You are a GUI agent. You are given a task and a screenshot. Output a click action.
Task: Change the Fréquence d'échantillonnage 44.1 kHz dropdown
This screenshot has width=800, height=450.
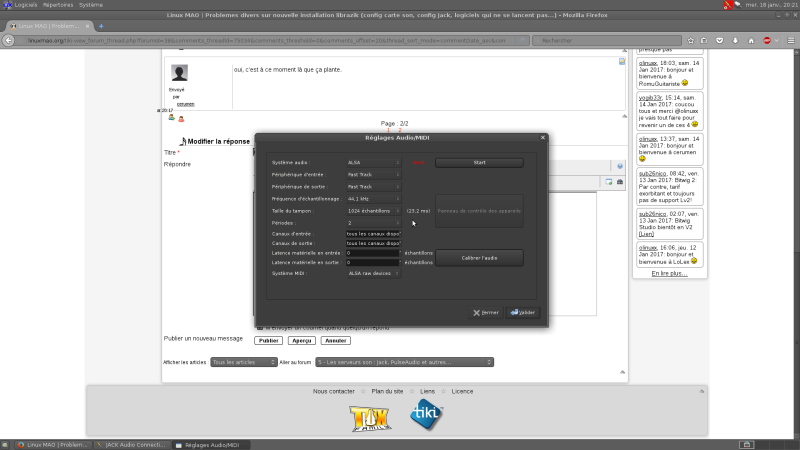(373, 199)
